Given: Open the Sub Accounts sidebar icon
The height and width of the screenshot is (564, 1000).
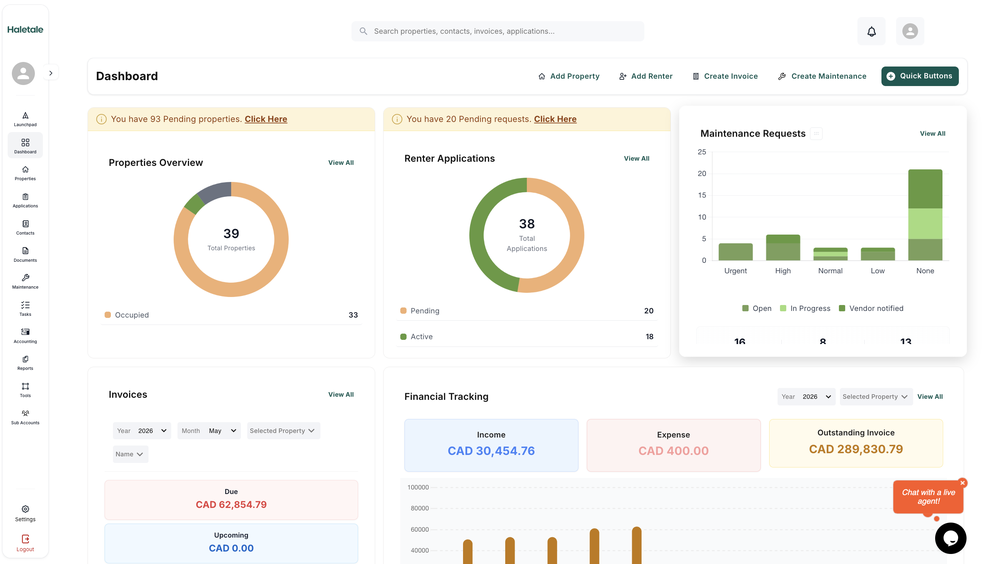Looking at the screenshot, I should coord(25,417).
